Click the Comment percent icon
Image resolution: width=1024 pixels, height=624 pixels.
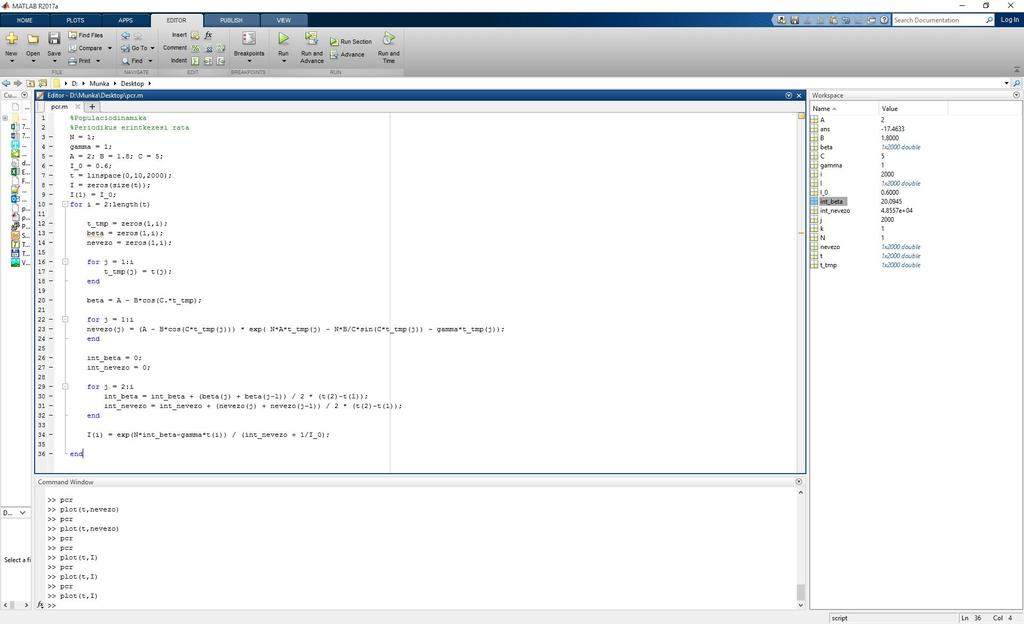coord(195,48)
